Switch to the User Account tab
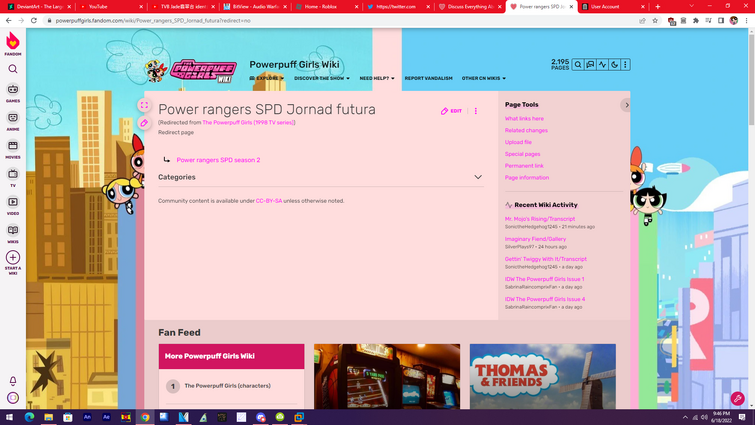 613,7
